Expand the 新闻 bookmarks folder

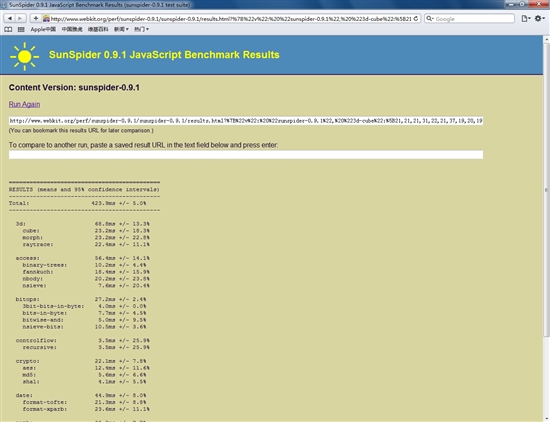click(121, 29)
